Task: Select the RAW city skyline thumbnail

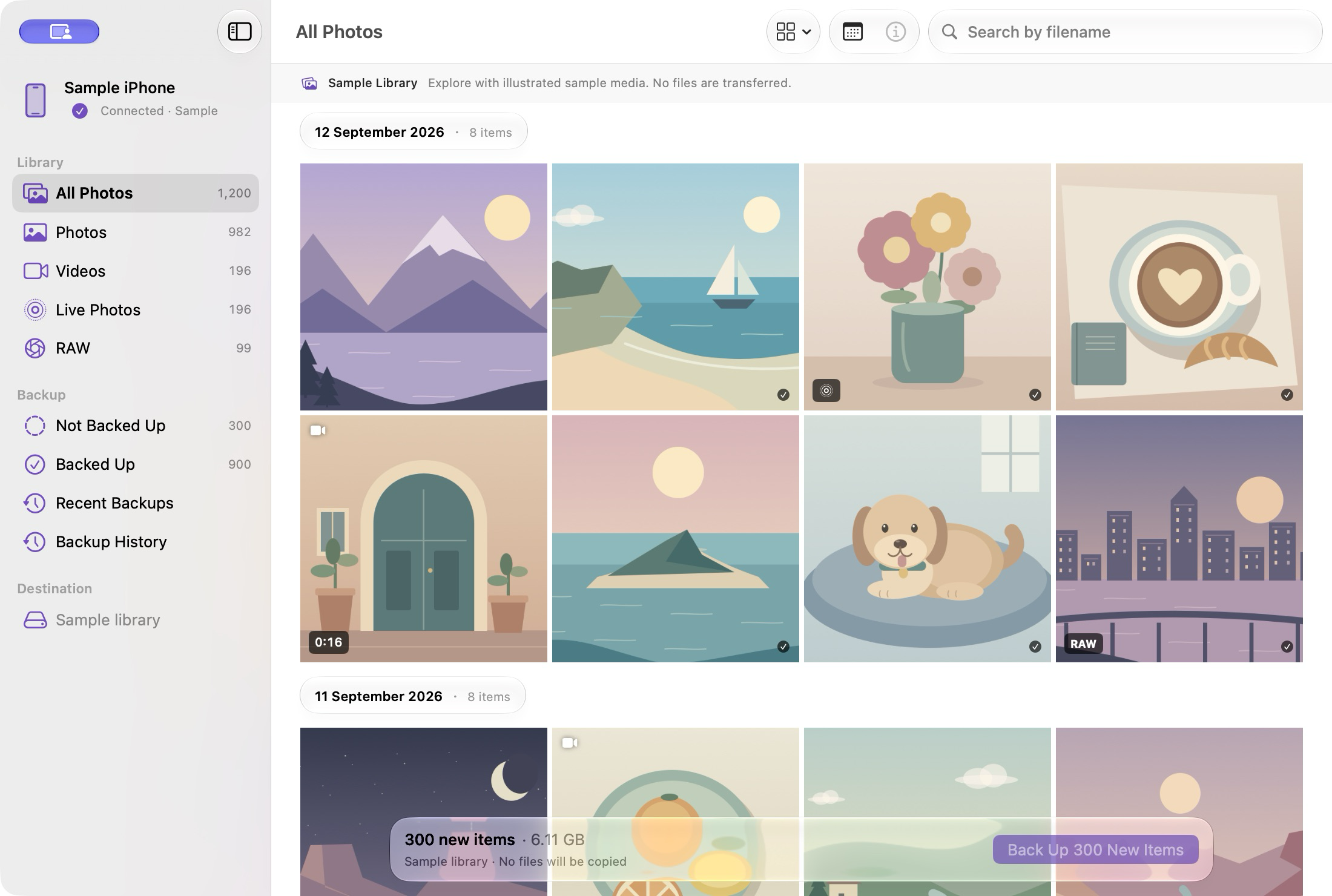Action: point(1179,539)
